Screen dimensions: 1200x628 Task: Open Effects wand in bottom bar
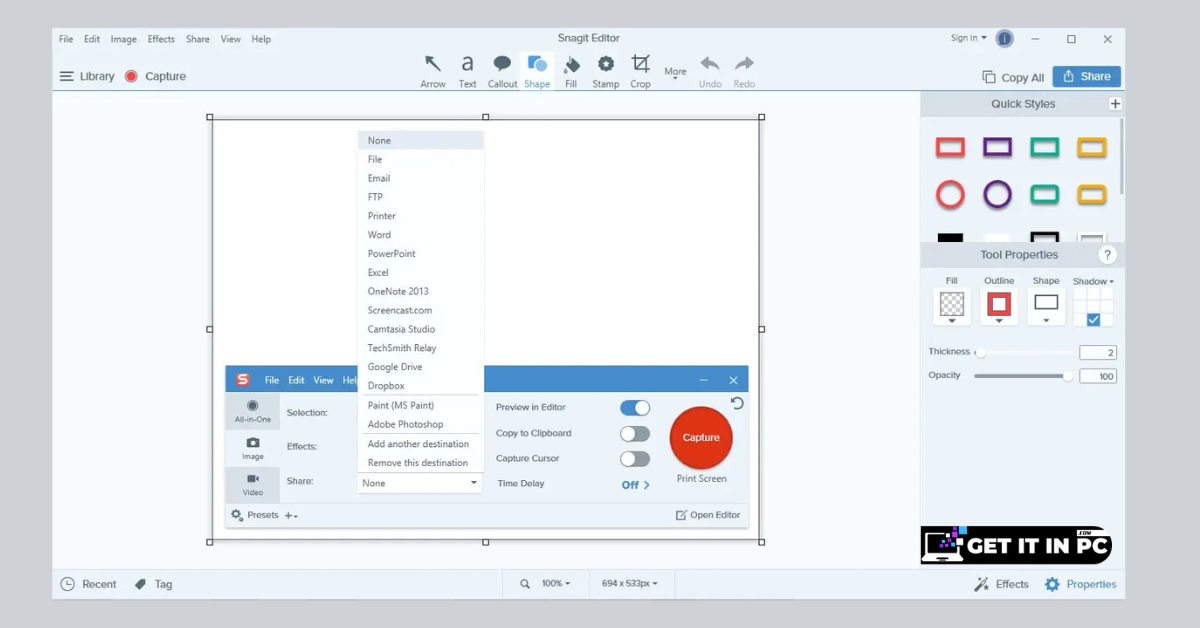click(x=982, y=584)
